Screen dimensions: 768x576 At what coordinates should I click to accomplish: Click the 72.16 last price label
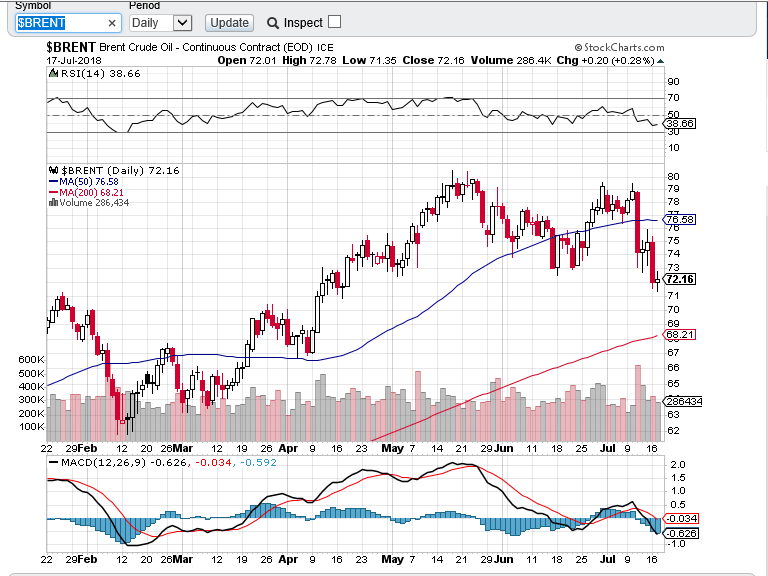pos(680,279)
